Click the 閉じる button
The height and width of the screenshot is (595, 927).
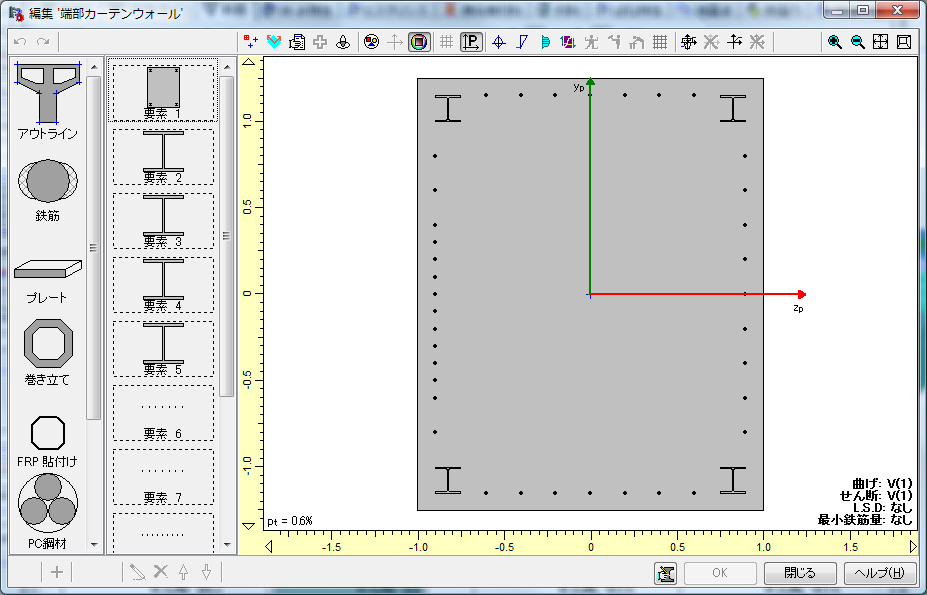[x=799, y=573]
